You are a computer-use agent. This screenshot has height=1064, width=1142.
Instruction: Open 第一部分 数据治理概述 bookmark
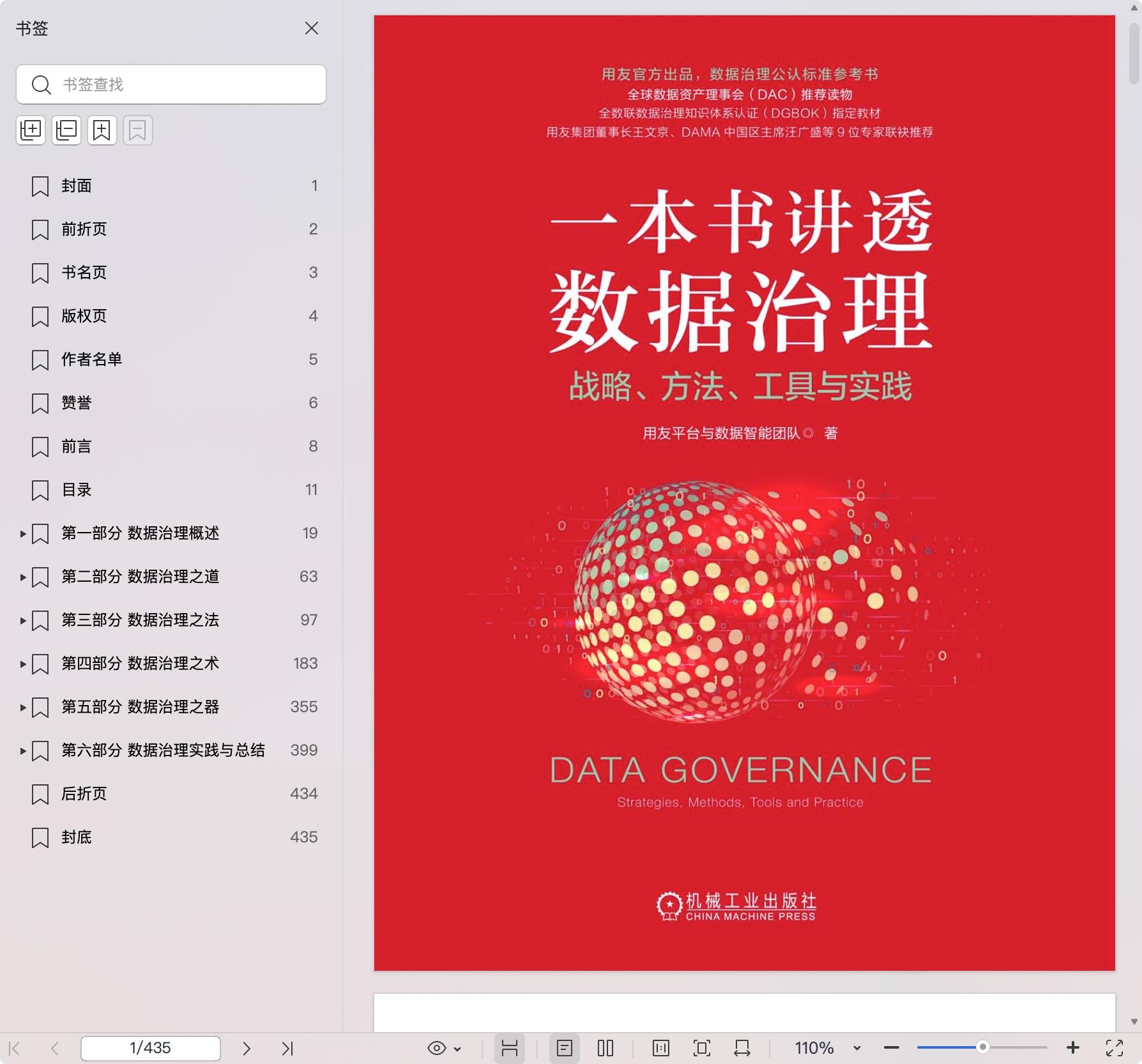click(x=140, y=533)
